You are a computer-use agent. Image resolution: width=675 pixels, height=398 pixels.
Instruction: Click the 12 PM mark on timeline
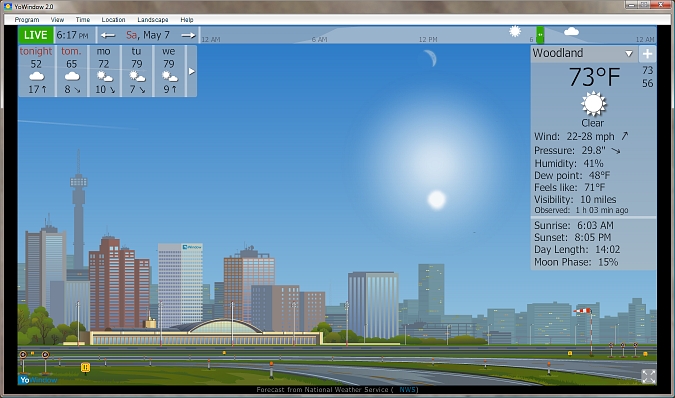pyautogui.click(x=428, y=39)
